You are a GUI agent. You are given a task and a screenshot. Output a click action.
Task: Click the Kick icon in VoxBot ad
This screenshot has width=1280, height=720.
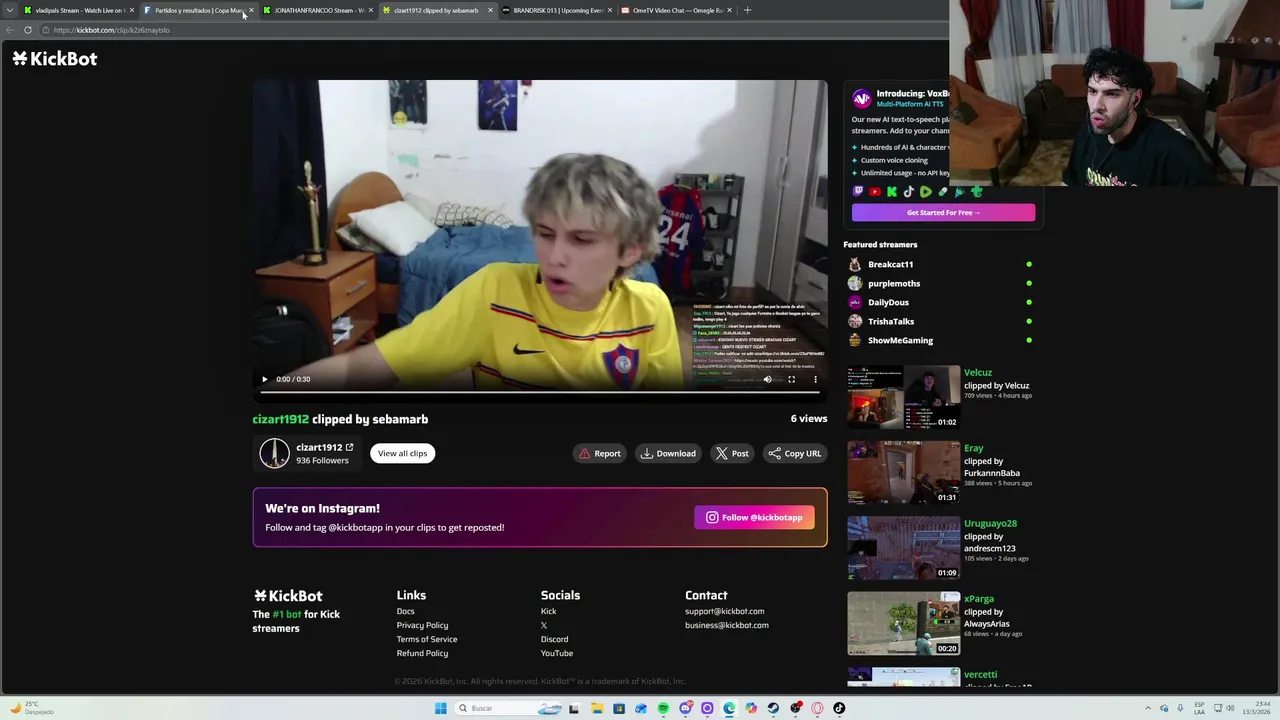[892, 192]
